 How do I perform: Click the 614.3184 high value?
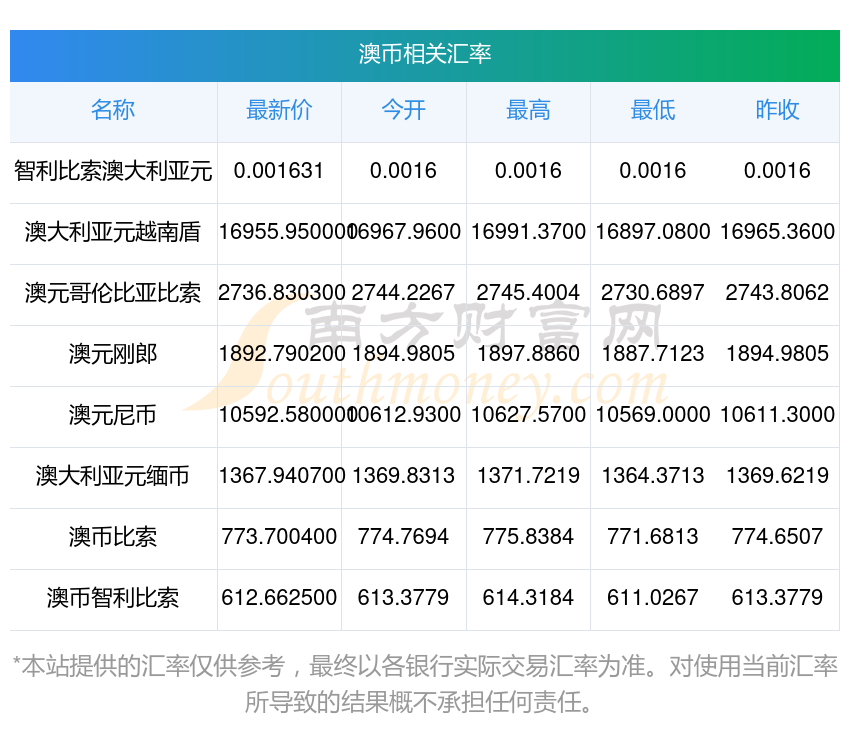click(x=528, y=598)
